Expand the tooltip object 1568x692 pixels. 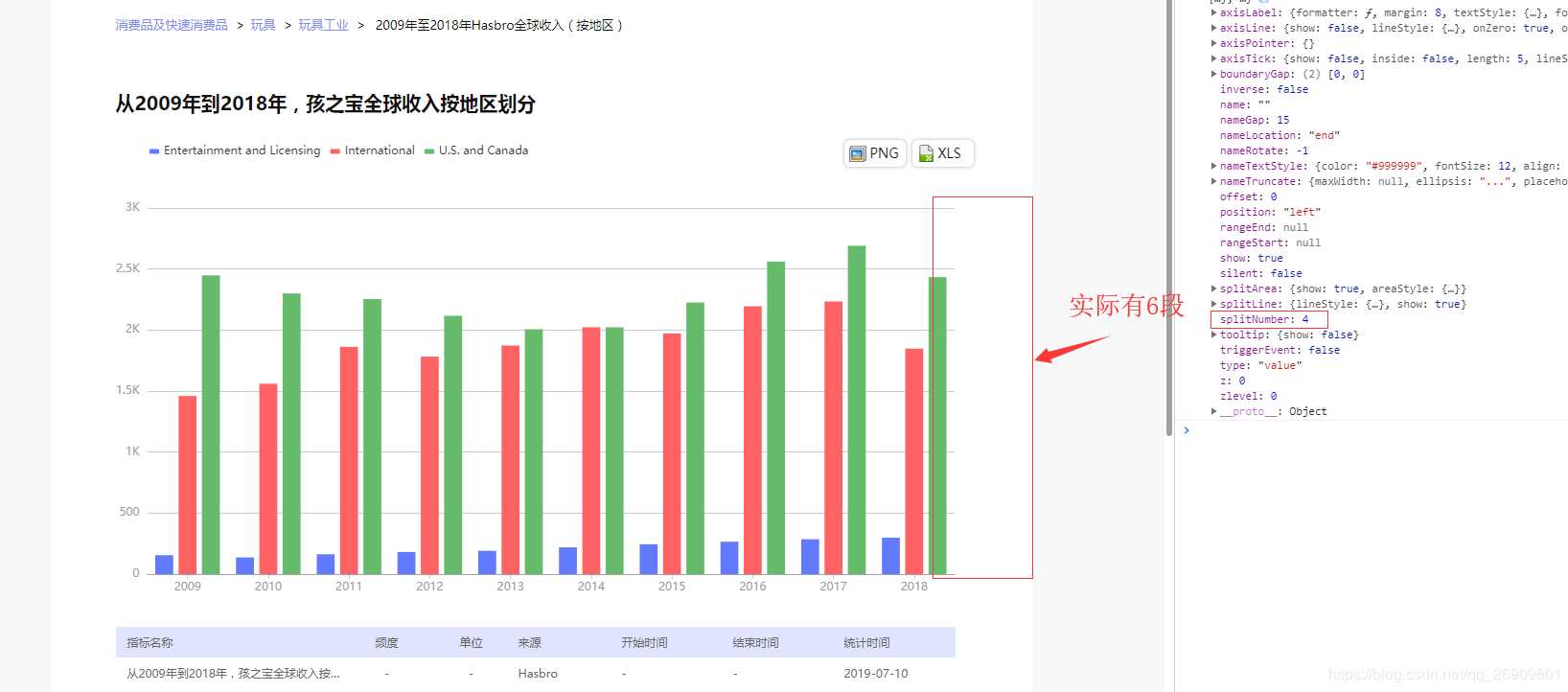click(x=1214, y=334)
